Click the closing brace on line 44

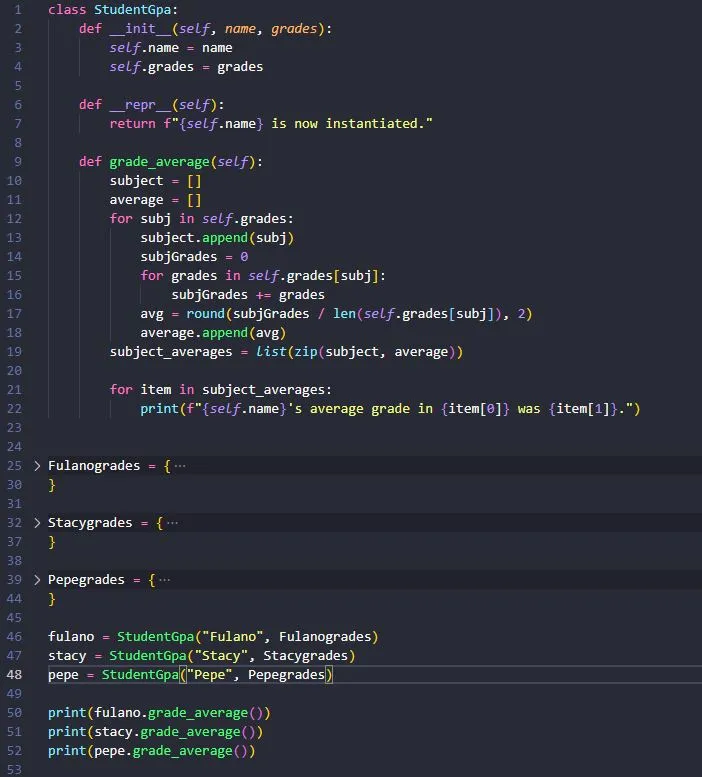coord(52,599)
